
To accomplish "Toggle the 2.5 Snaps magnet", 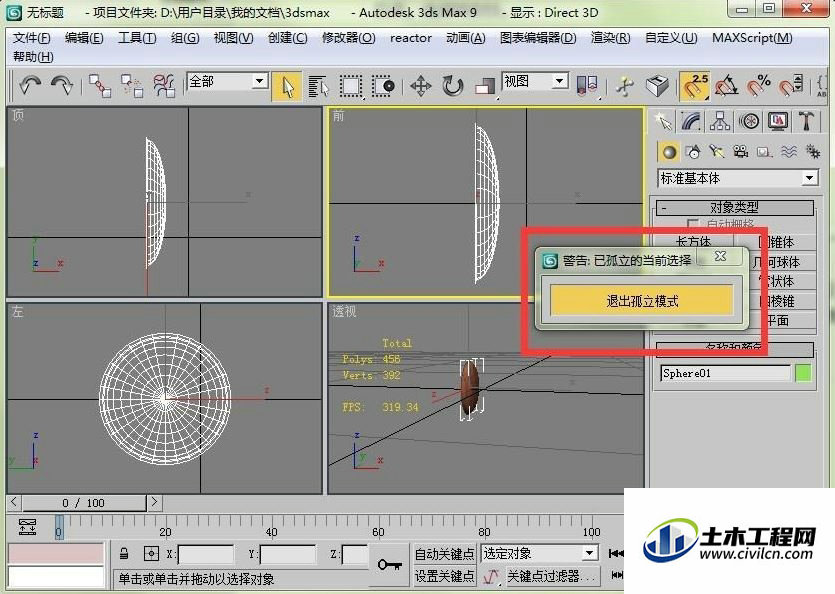I will [x=695, y=86].
